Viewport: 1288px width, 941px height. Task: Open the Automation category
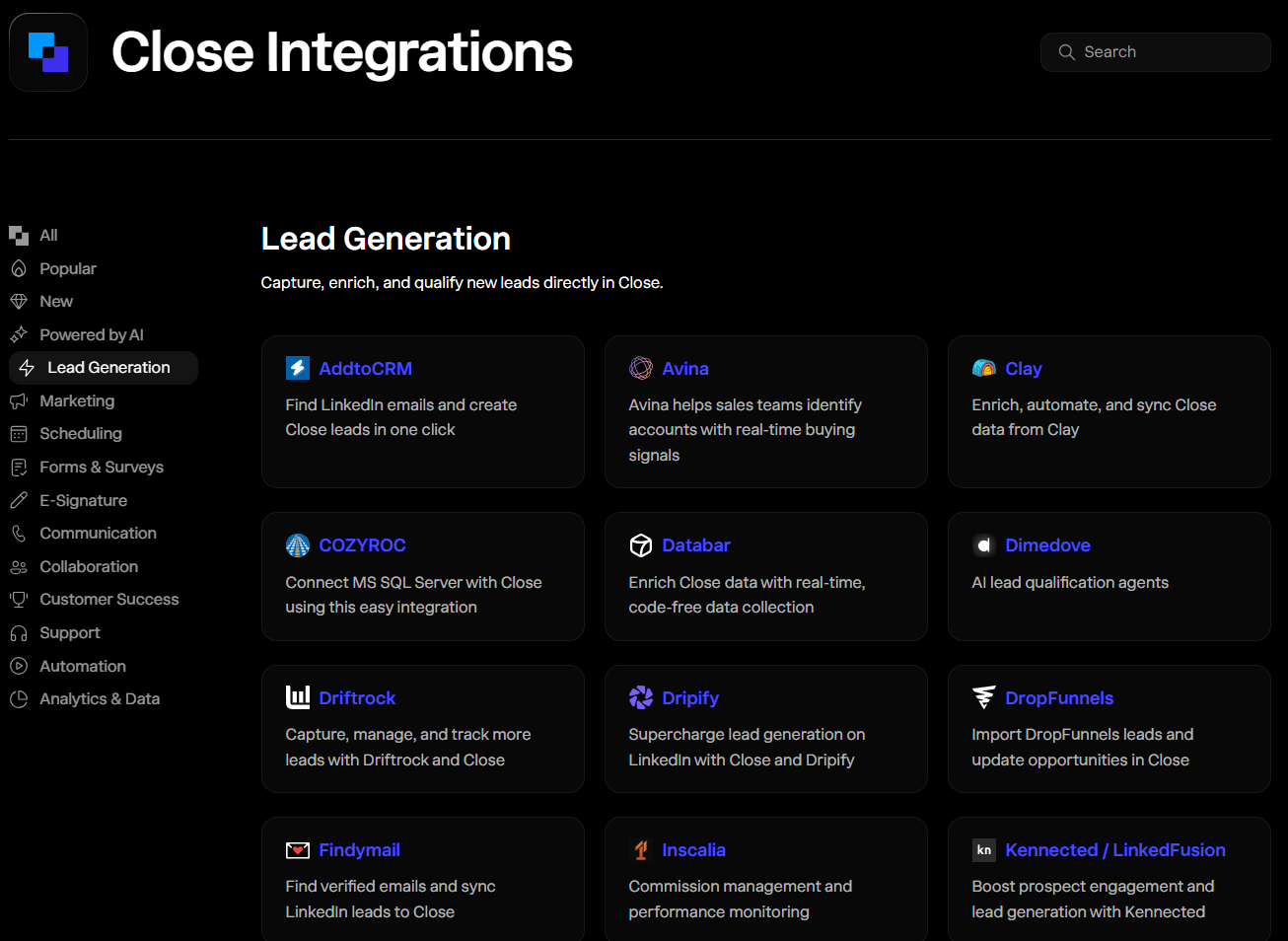83,667
